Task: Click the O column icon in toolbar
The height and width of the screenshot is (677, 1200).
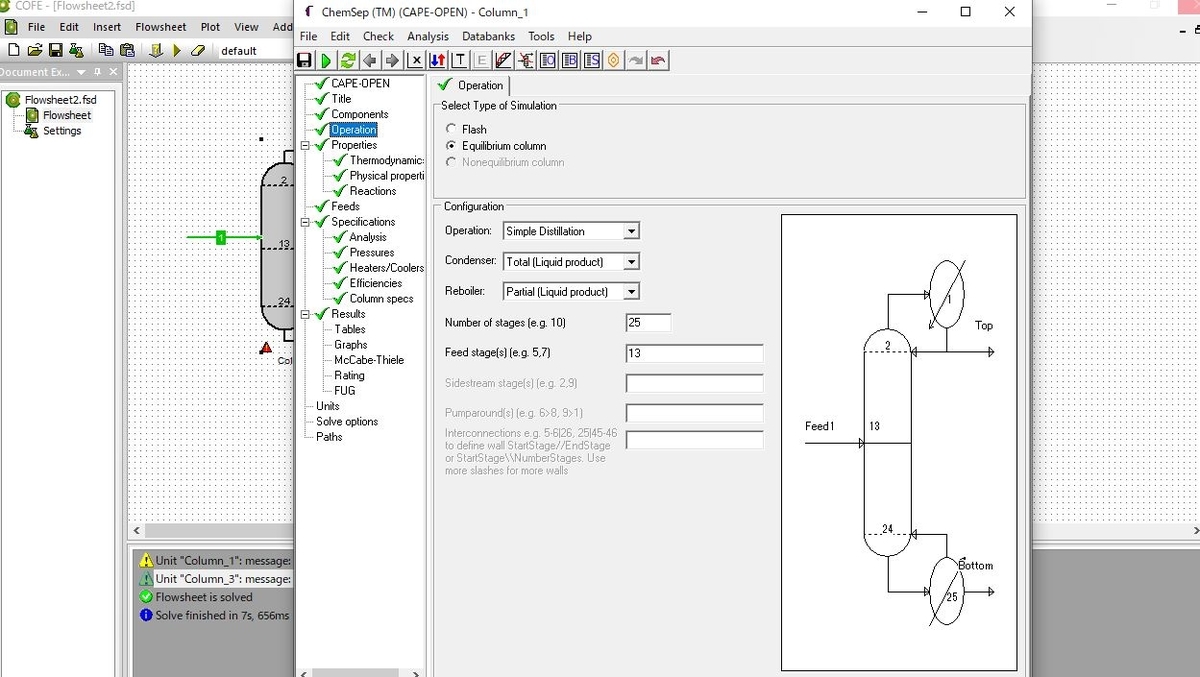Action: pyautogui.click(x=547, y=61)
